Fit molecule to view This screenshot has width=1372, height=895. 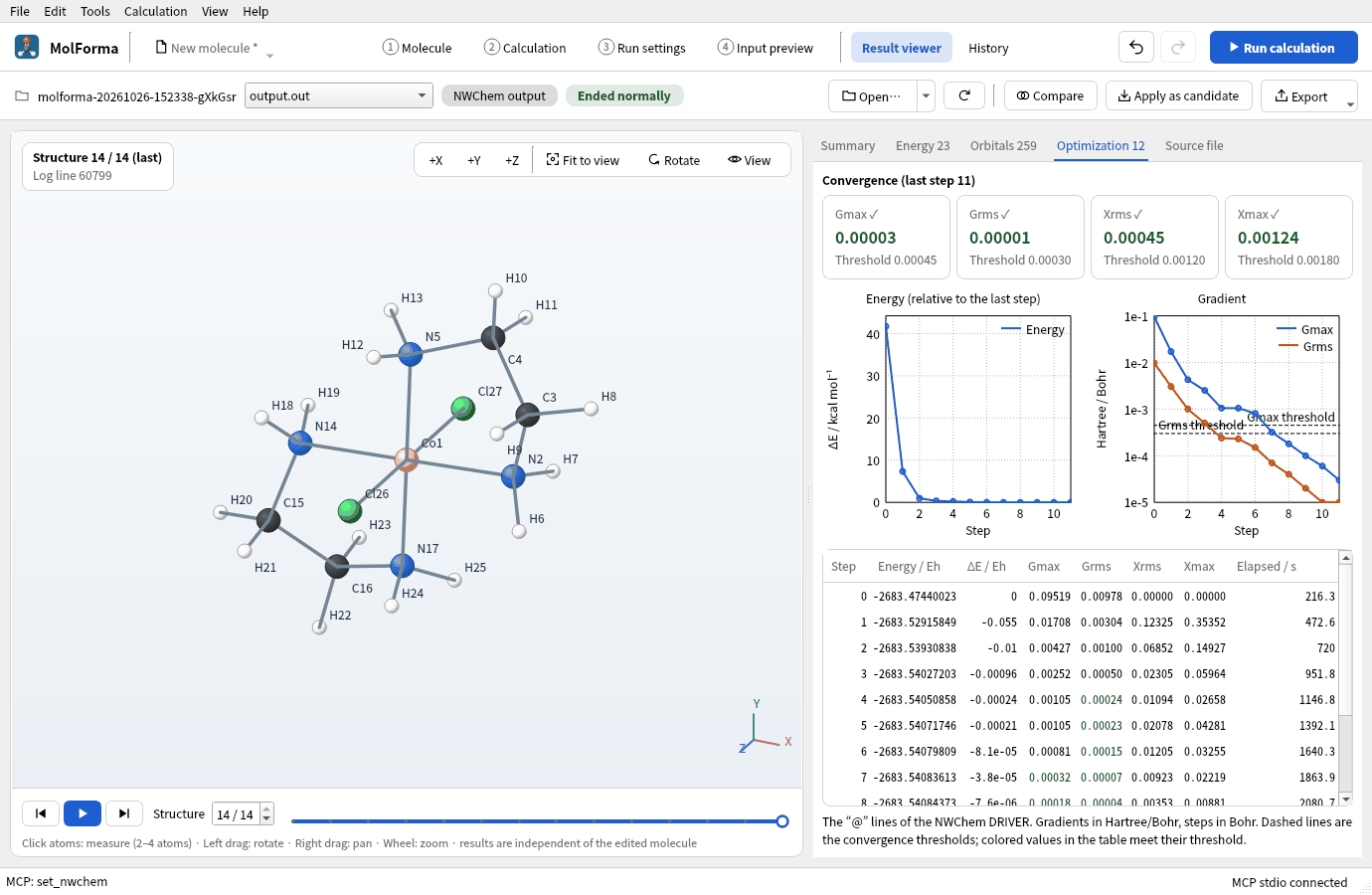(583, 160)
